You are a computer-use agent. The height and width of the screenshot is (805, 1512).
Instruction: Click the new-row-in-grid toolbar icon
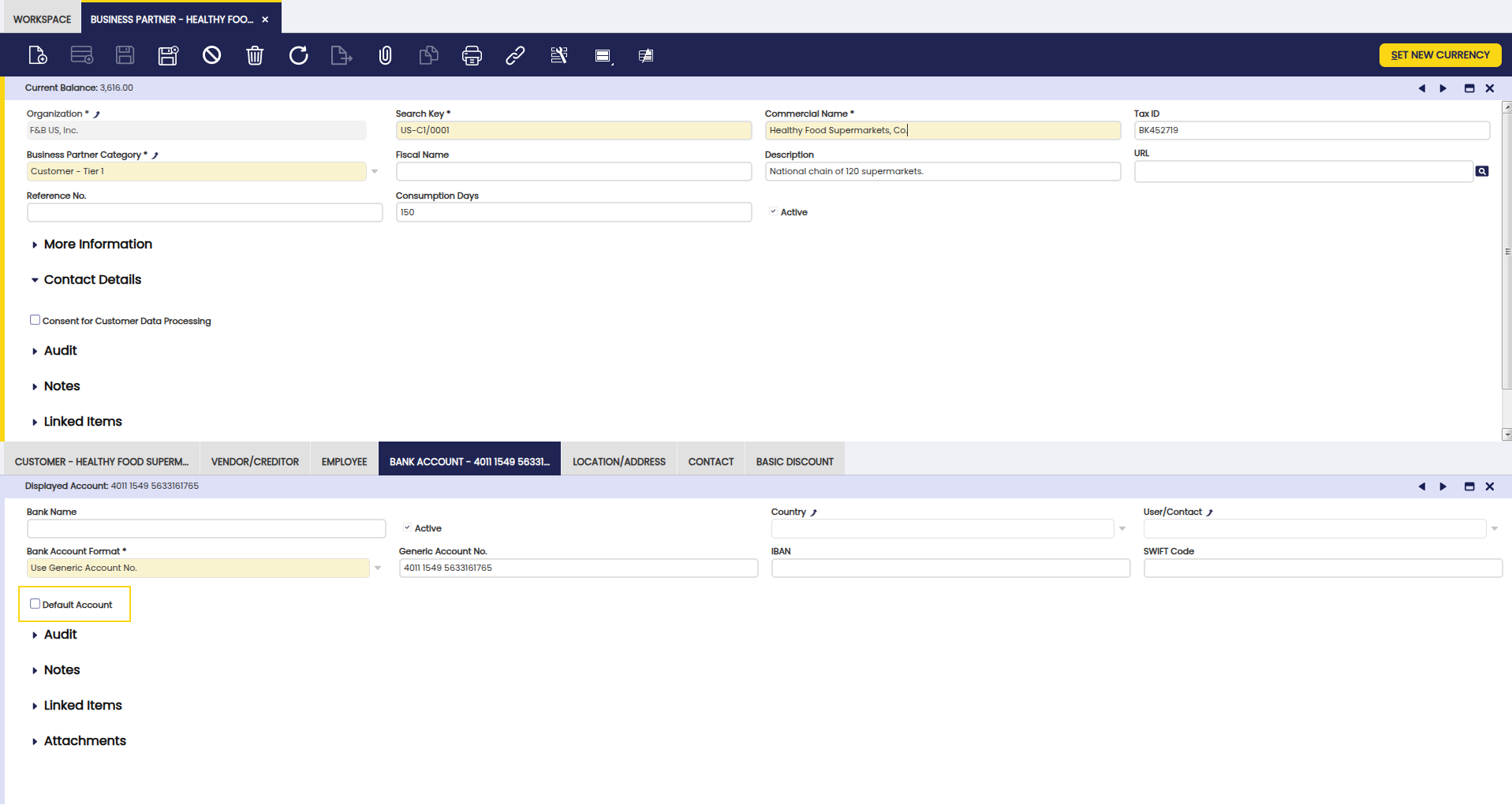coord(82,55)
